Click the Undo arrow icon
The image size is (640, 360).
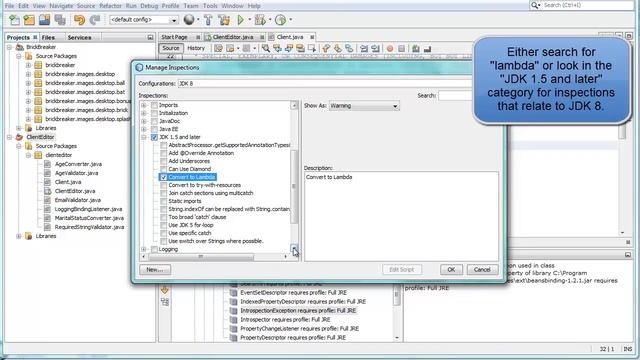(79, 19)
